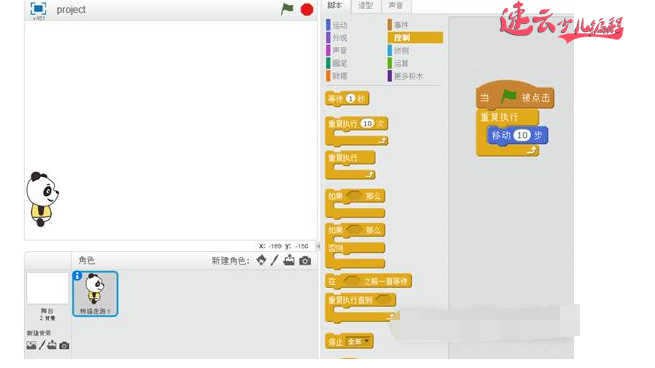Create new sprite from camera icon

tap(305, 261)
